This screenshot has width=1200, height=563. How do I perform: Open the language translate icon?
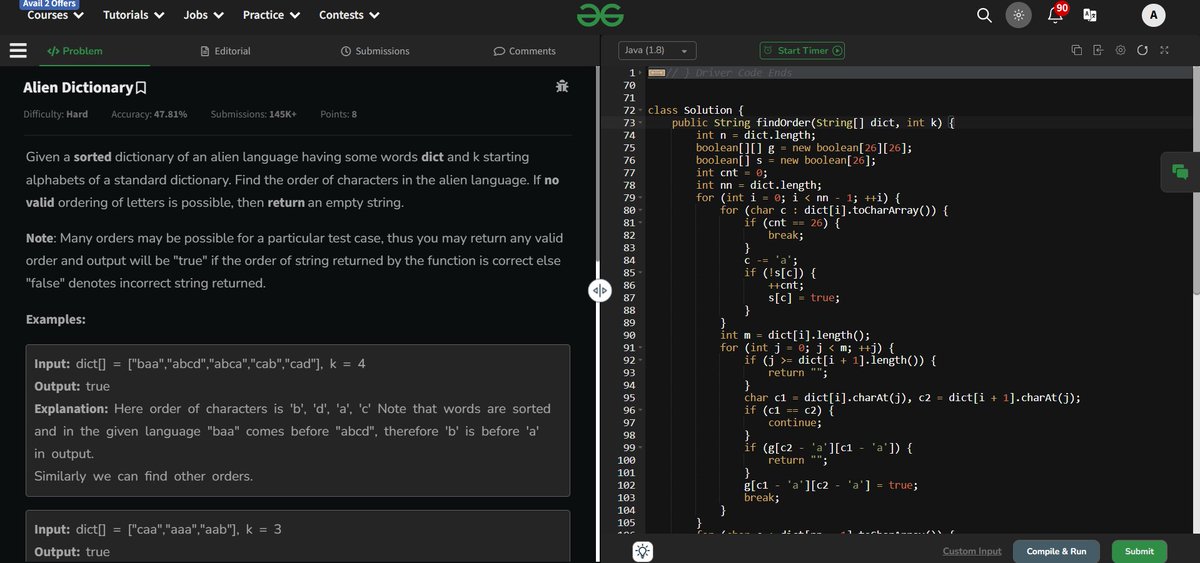point(1090,15)
